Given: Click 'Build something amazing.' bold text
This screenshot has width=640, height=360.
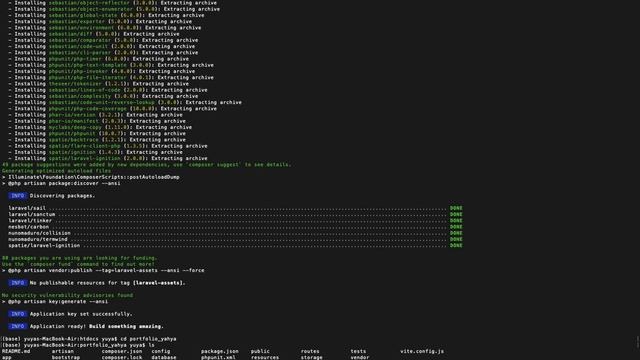Looking at the screenshot, I should [x=126, y=326].
